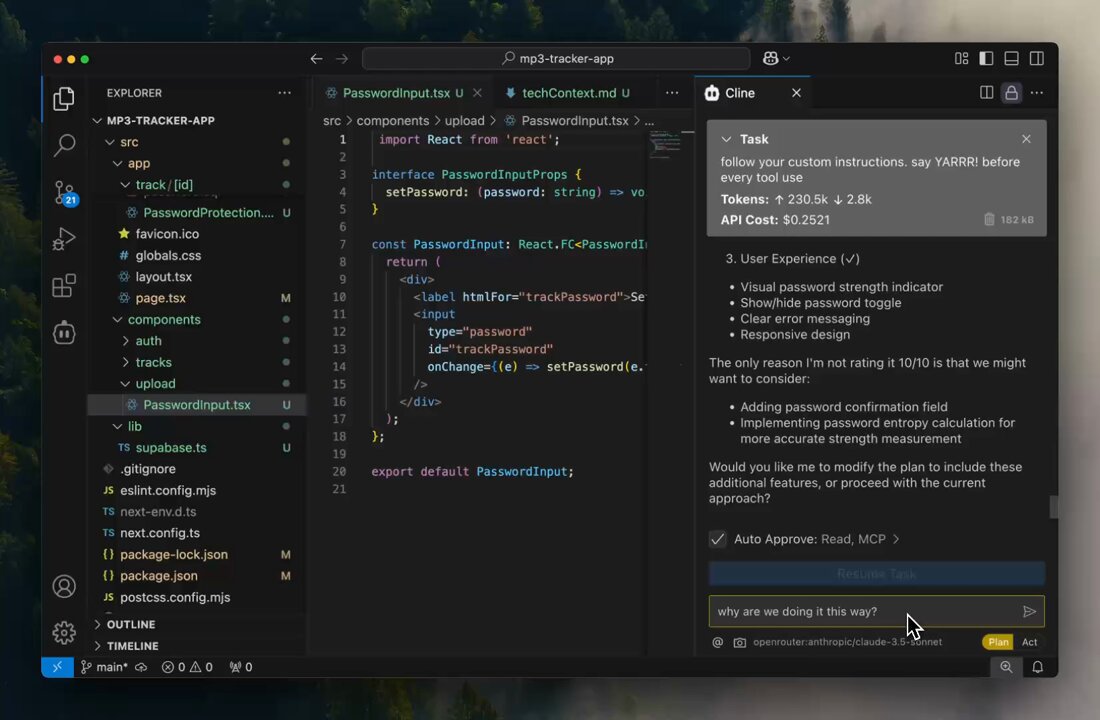Open the ports forwarded indicator showing 0
The width and height of the screenshot is (1100, 720).
[241, 667]
